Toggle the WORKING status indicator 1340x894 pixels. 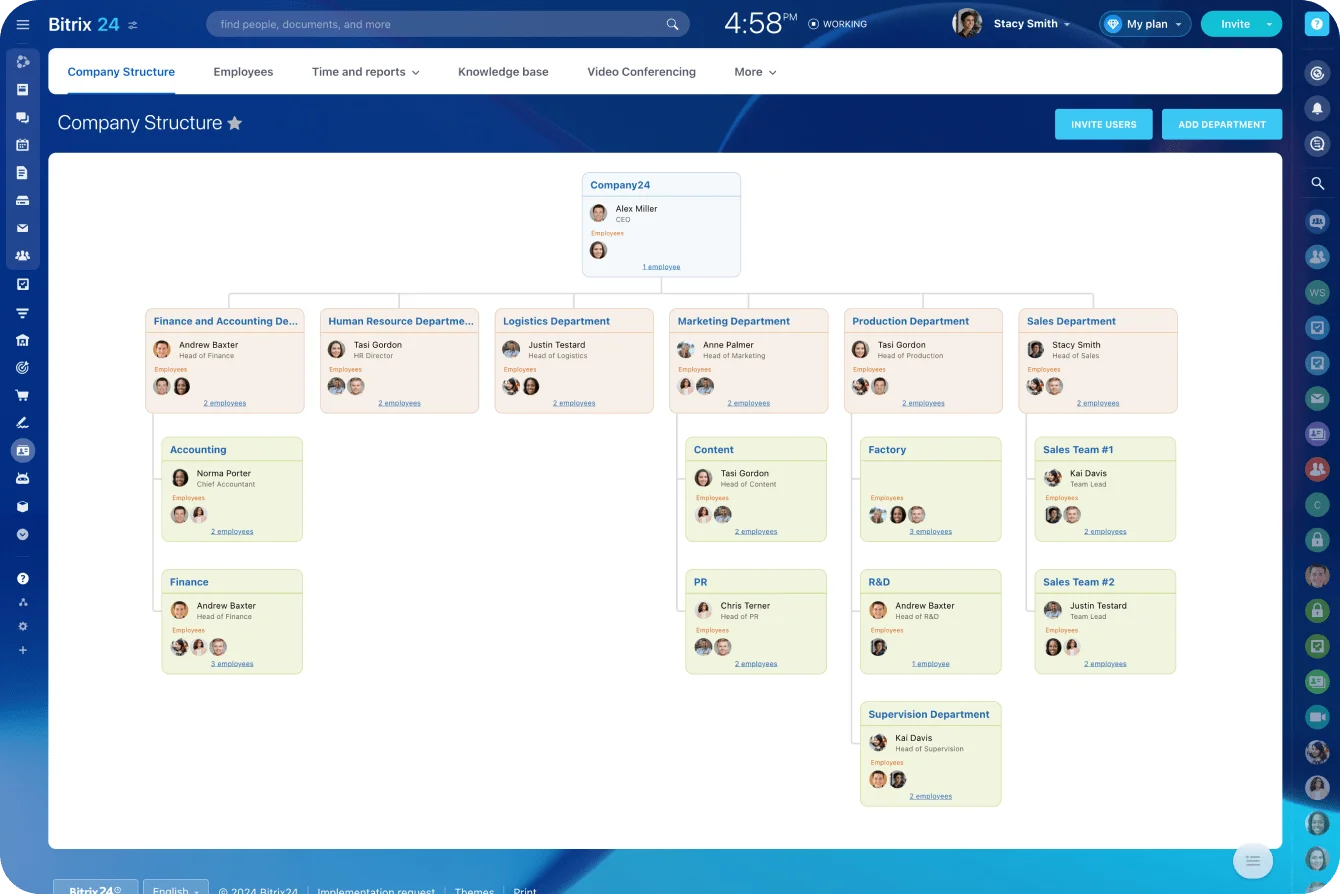[838, 24]
